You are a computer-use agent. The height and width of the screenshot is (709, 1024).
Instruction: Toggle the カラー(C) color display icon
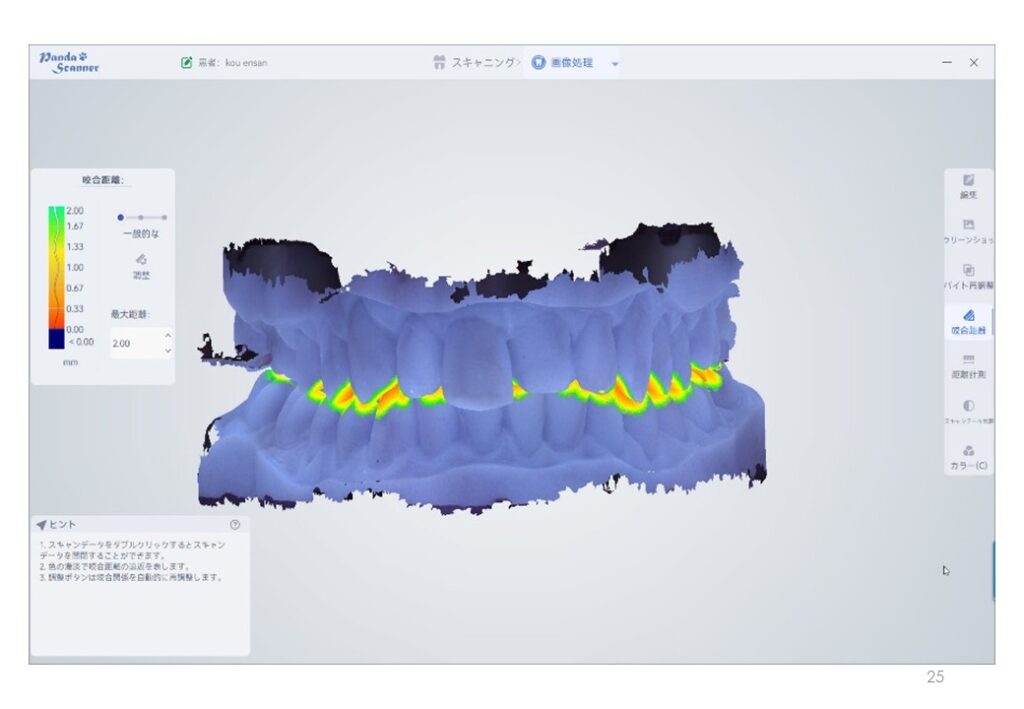coord(968,457)
